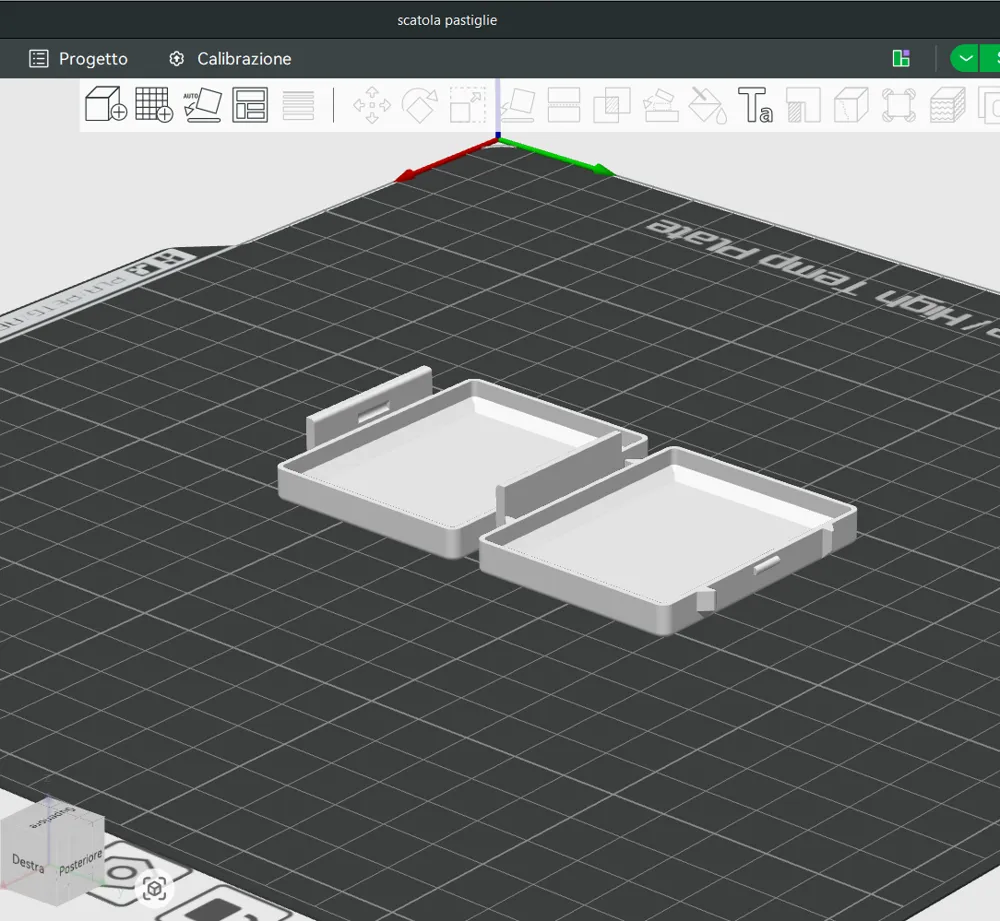Viewport: 1000px width, 921px height.
Task: Expand the green slice options dropdown arrow
Action: click(x=966, y=59)
